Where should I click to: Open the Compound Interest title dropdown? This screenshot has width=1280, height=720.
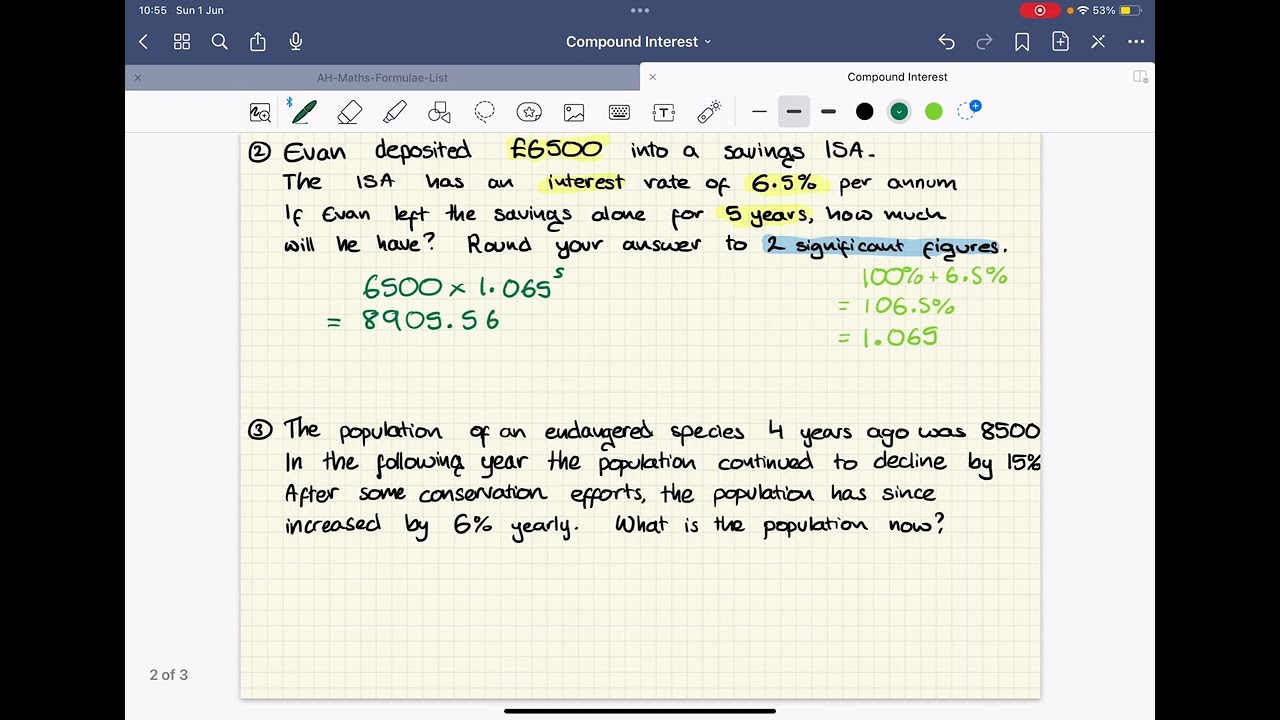coord(639,42)
